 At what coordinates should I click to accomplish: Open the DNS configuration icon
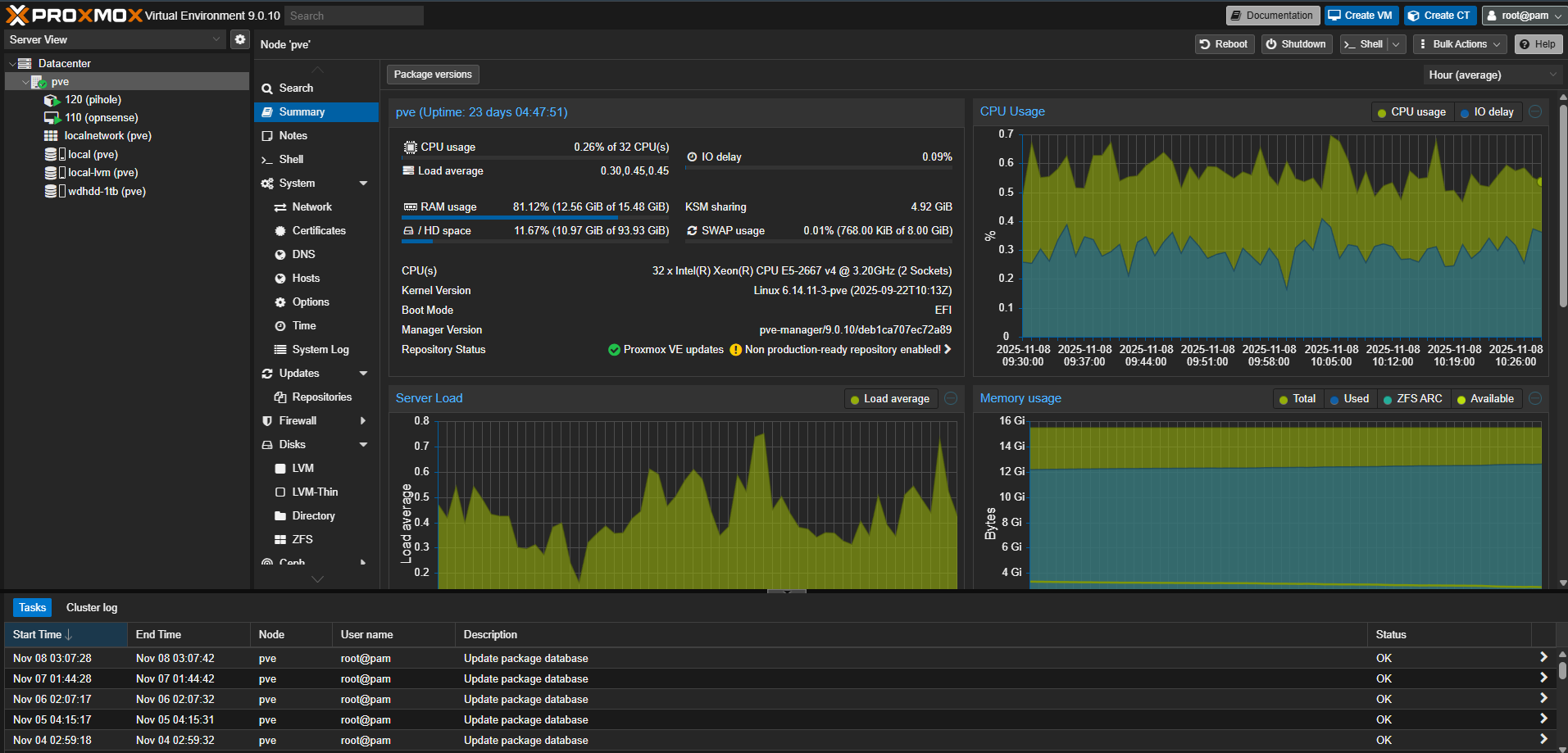[x=280, y=254]
